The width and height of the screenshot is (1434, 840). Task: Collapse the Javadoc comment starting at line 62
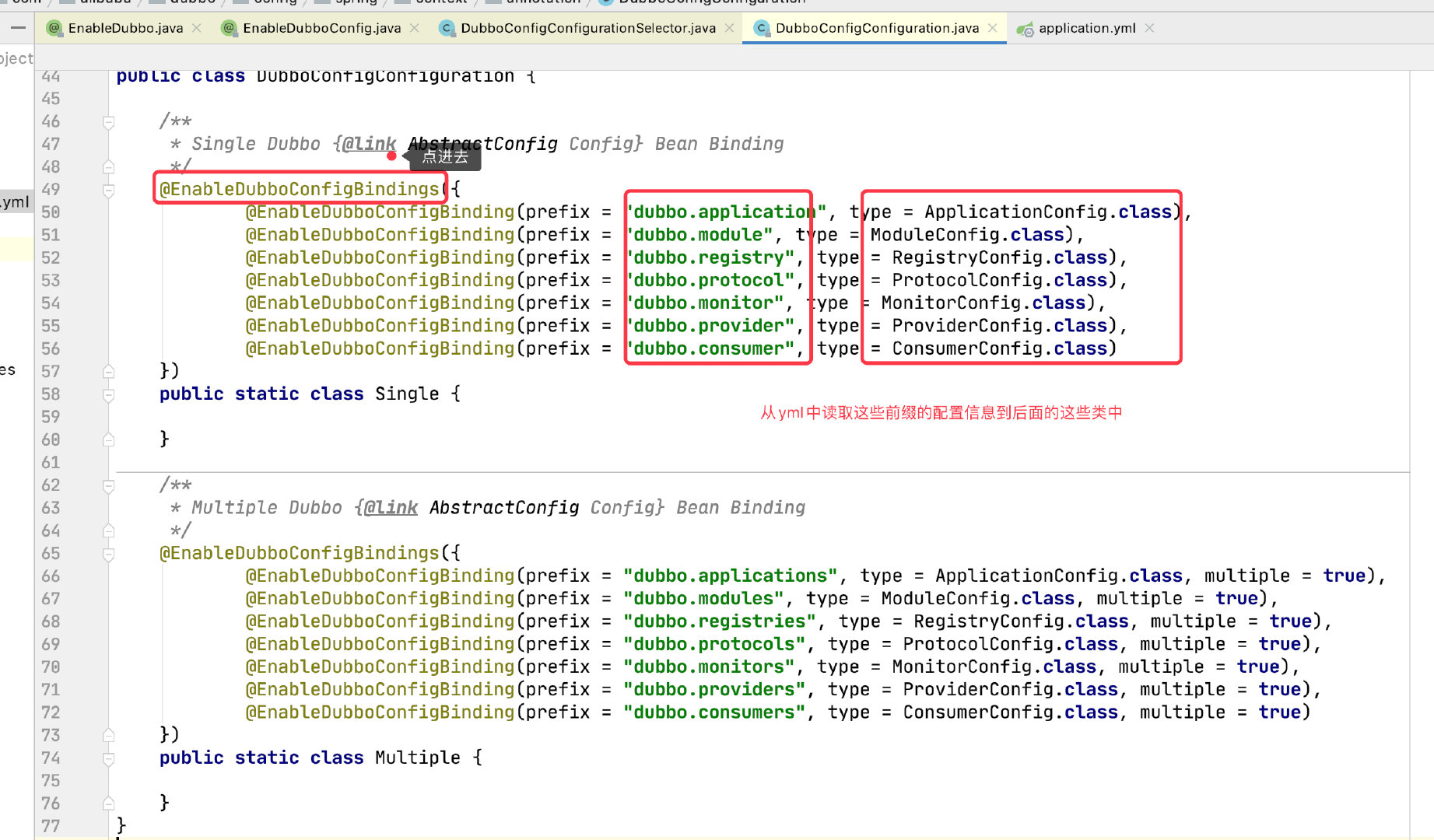[x=109, y=486]
